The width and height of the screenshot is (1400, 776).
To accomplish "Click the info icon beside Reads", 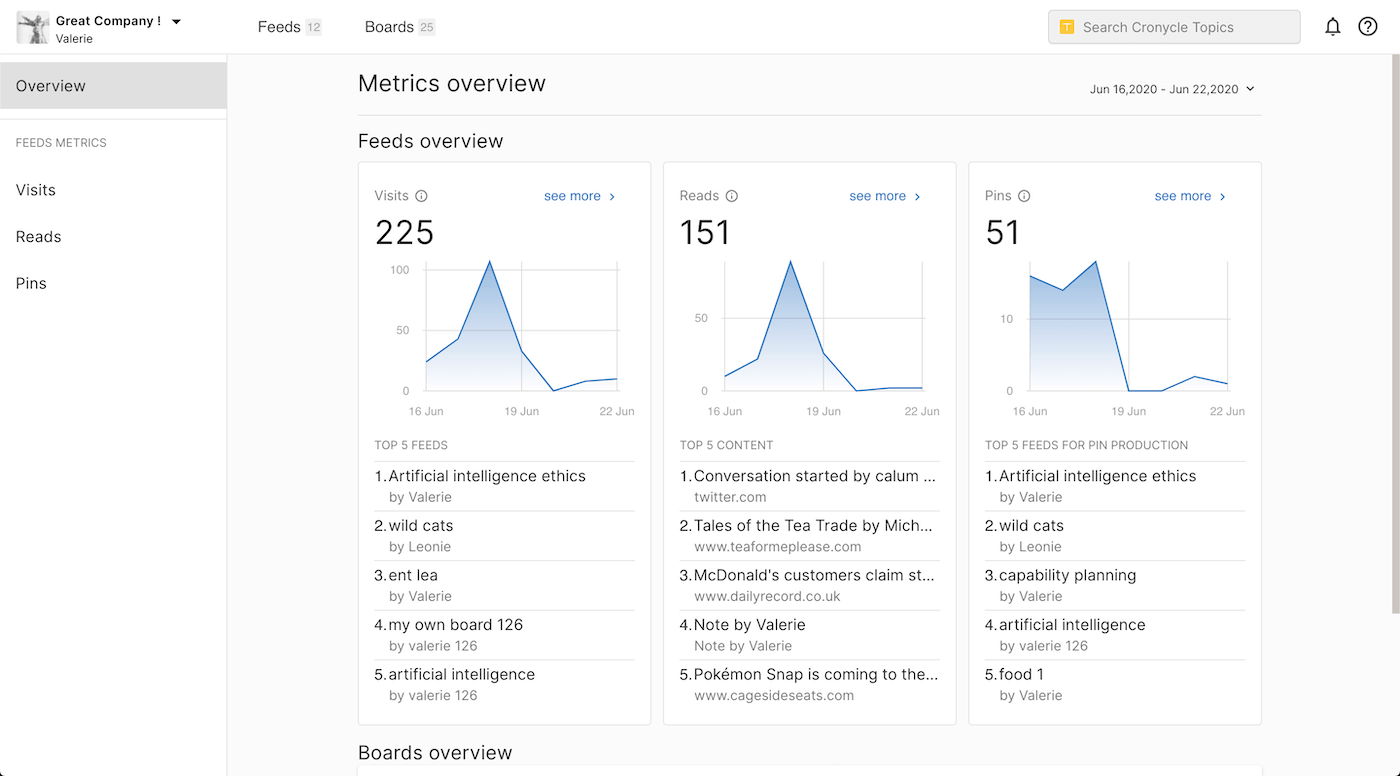I will [x=731, y=196].
